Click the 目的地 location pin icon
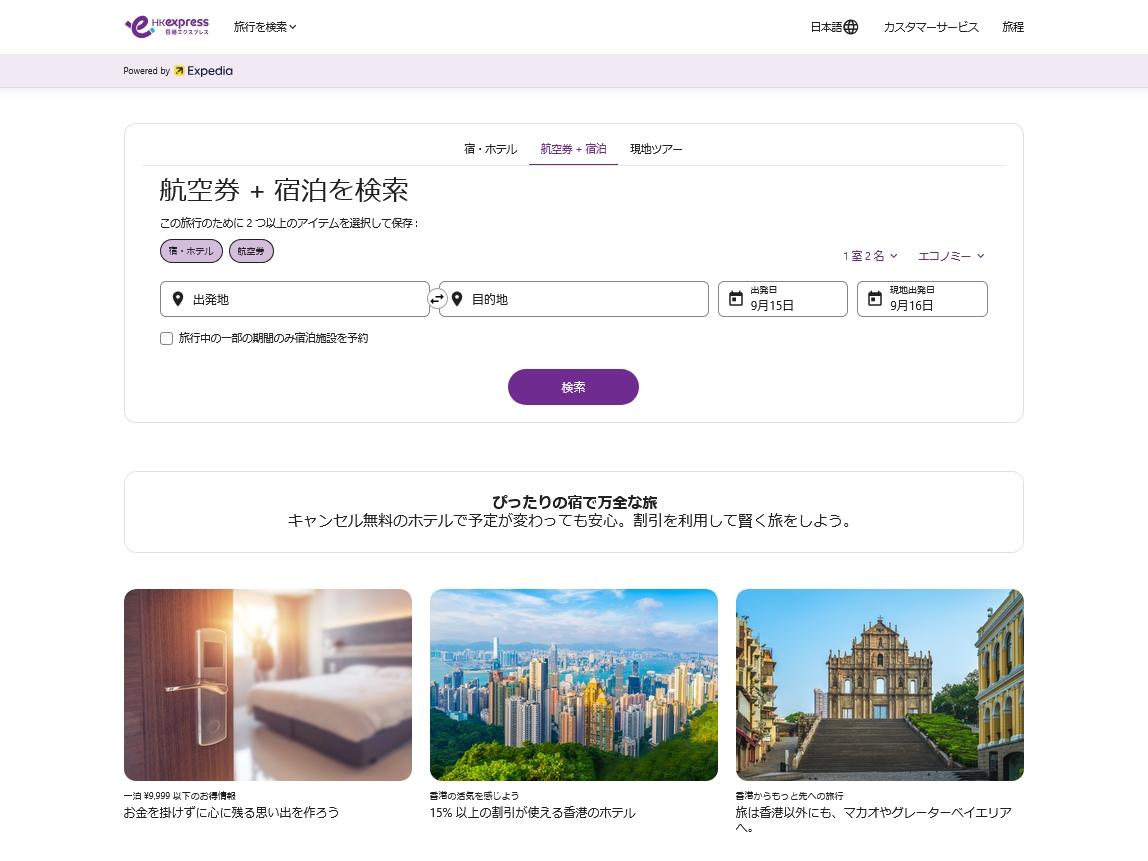 (457, 299)
